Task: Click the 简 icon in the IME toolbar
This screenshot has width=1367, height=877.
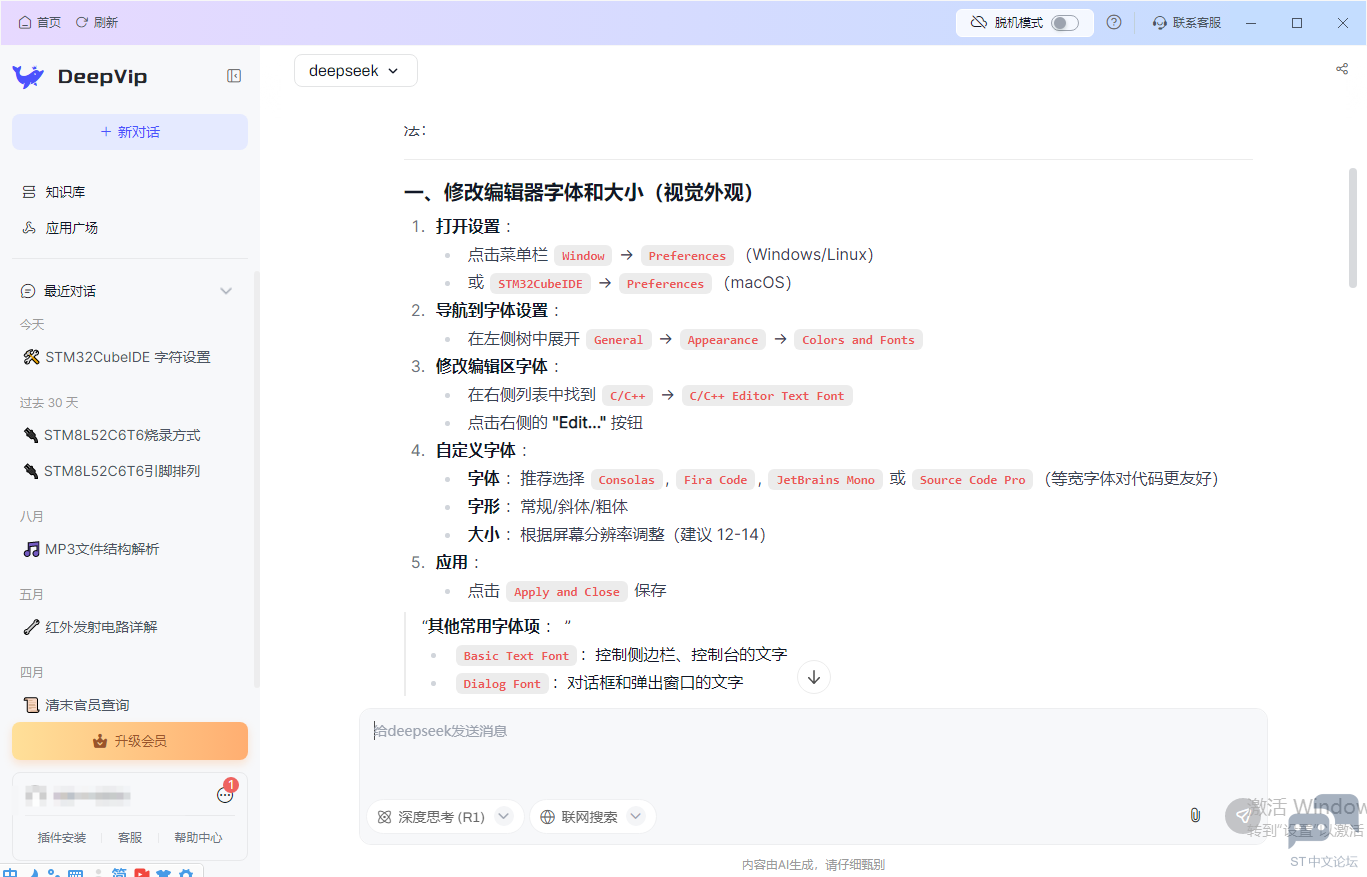Action: [119, 874]
